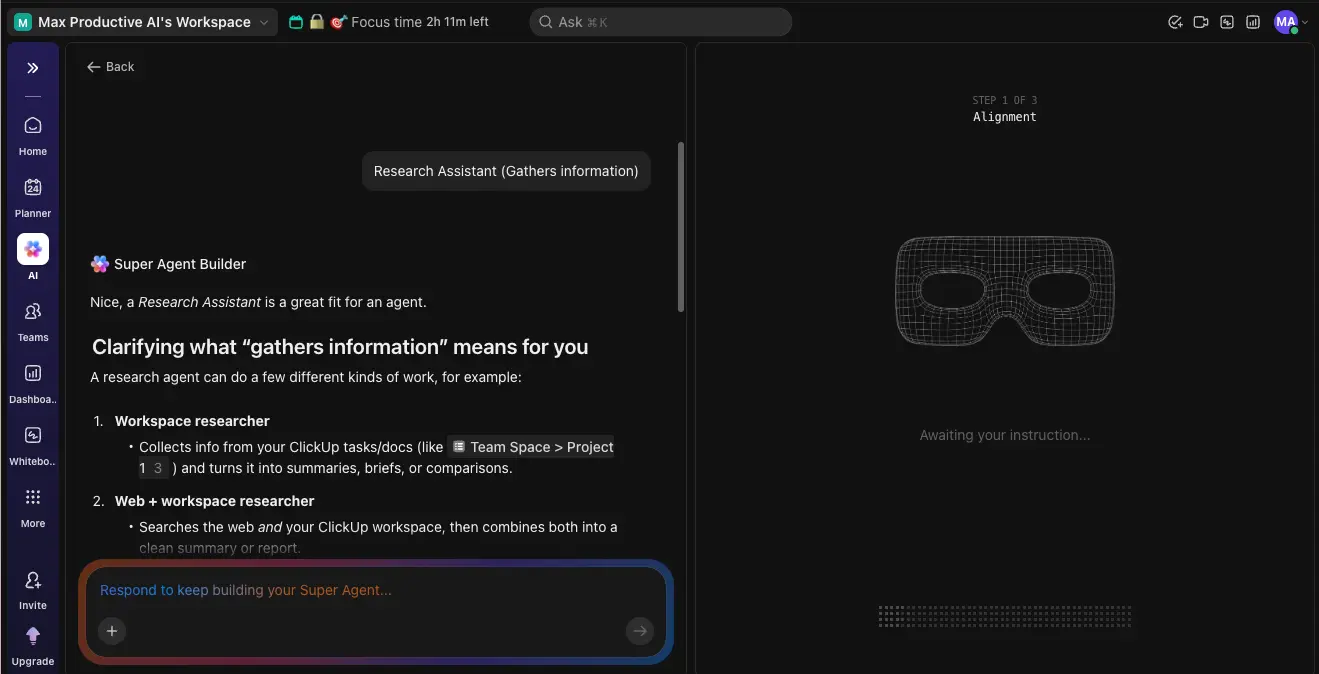
Task: Open the calendar icon near Focus time
Action: pos(295,20)
